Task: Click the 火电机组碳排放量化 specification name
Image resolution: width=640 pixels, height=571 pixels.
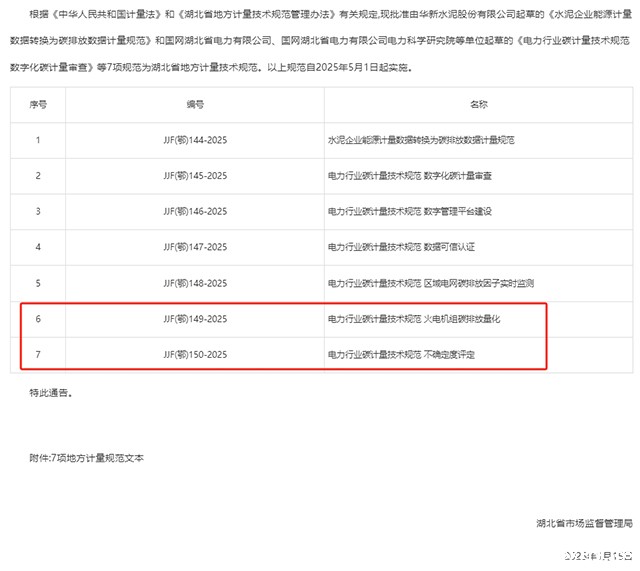Action: coord(462,319)
